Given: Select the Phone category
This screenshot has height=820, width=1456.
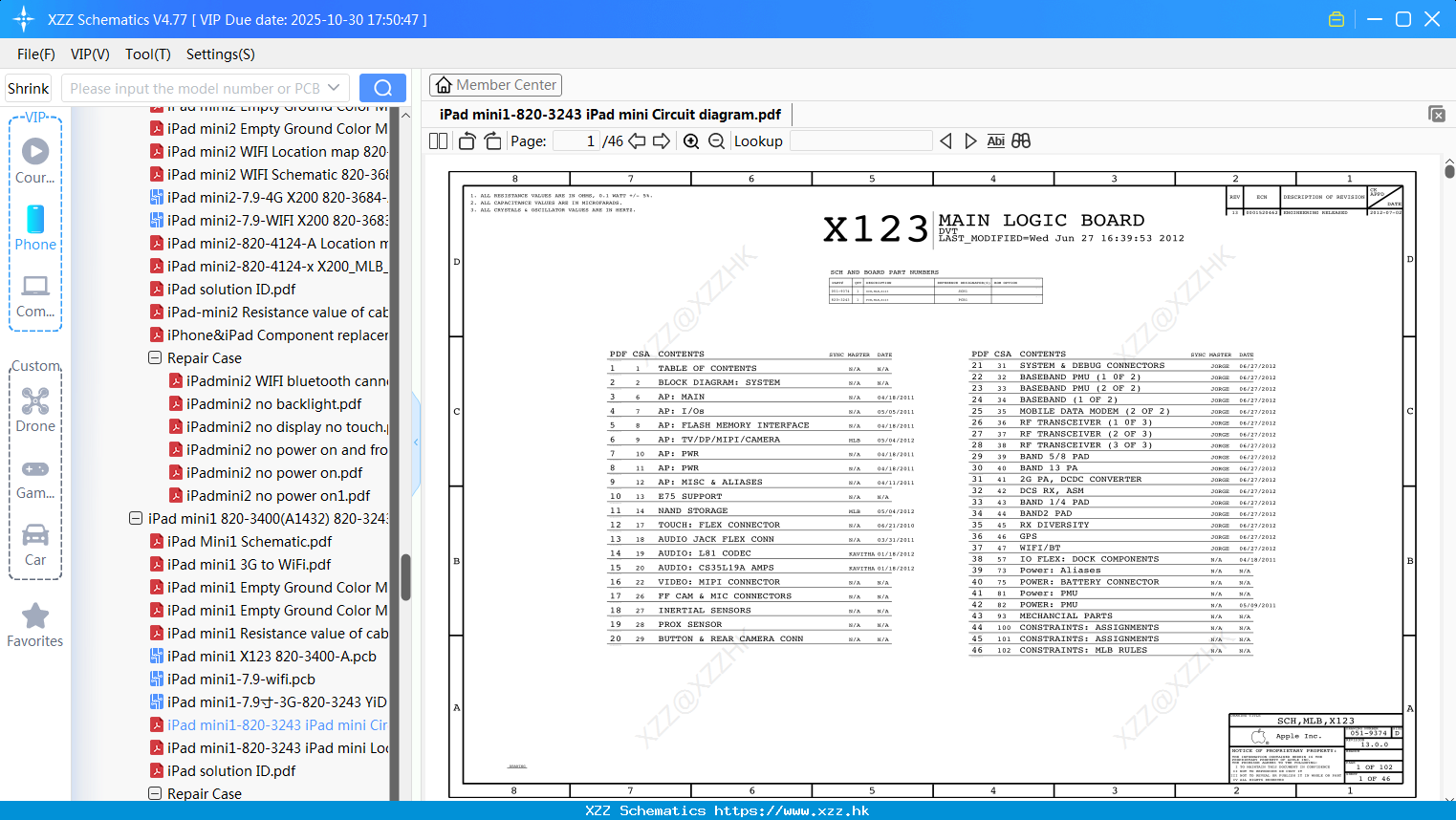Looking at the screenshot, I should point(35,227).
